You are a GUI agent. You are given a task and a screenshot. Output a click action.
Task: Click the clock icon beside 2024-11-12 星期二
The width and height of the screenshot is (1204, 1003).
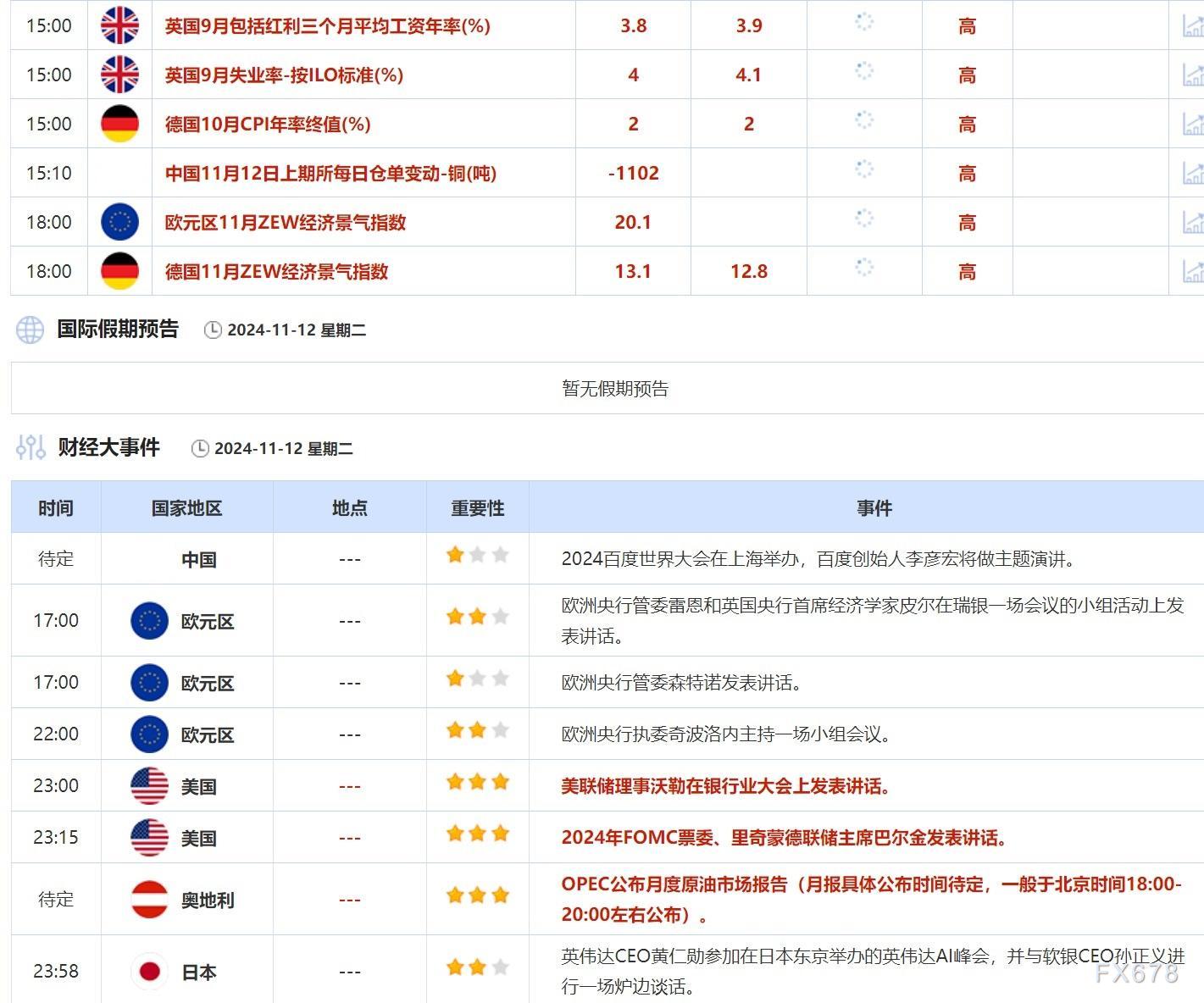[214, 330]
